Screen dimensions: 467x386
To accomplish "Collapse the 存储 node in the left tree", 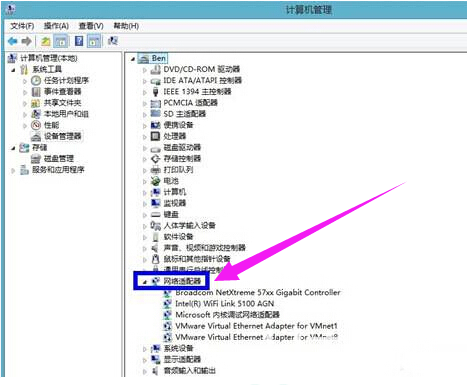I will point(14,148).
